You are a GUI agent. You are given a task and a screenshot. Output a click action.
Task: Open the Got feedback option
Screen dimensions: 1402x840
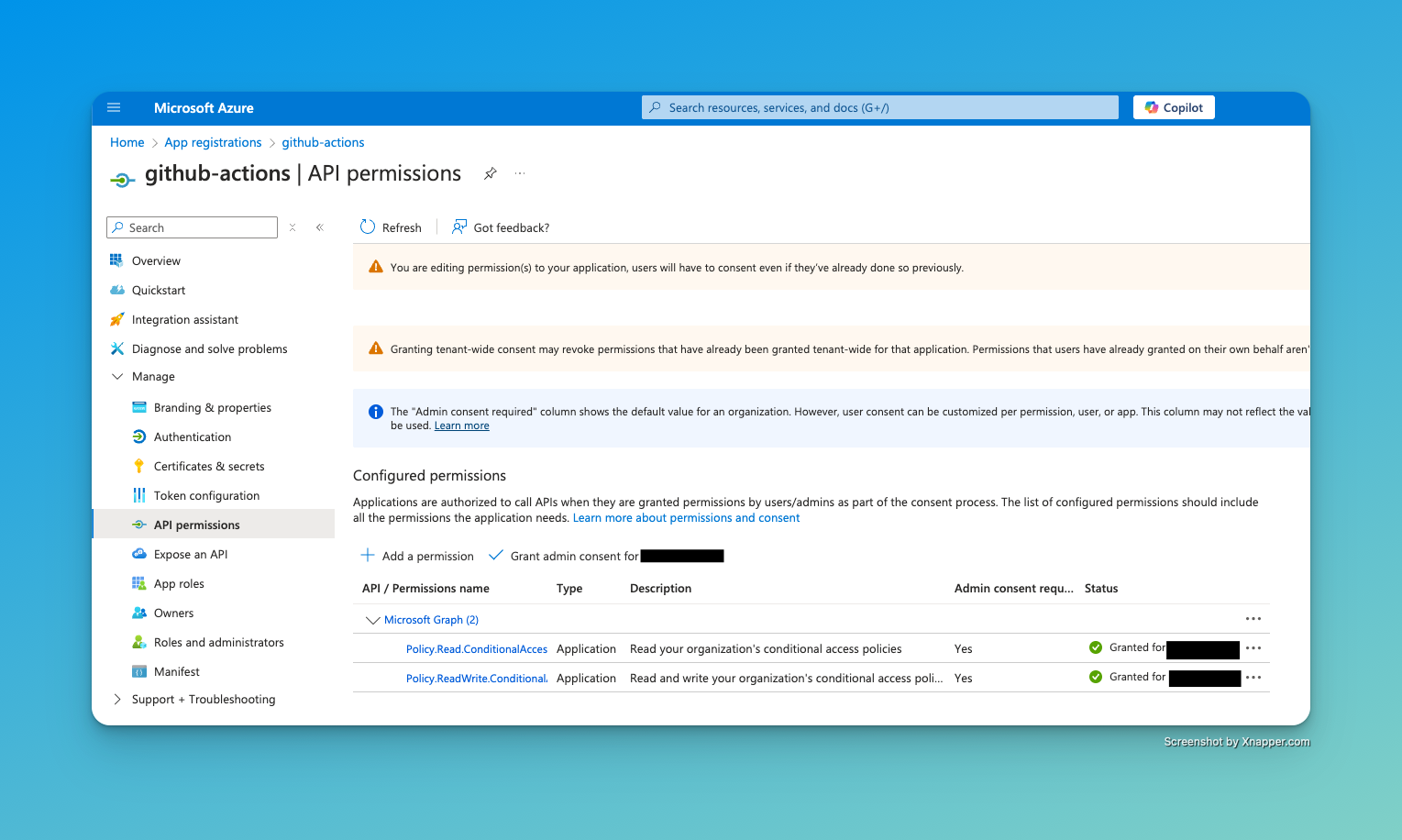tap(500, 227)
